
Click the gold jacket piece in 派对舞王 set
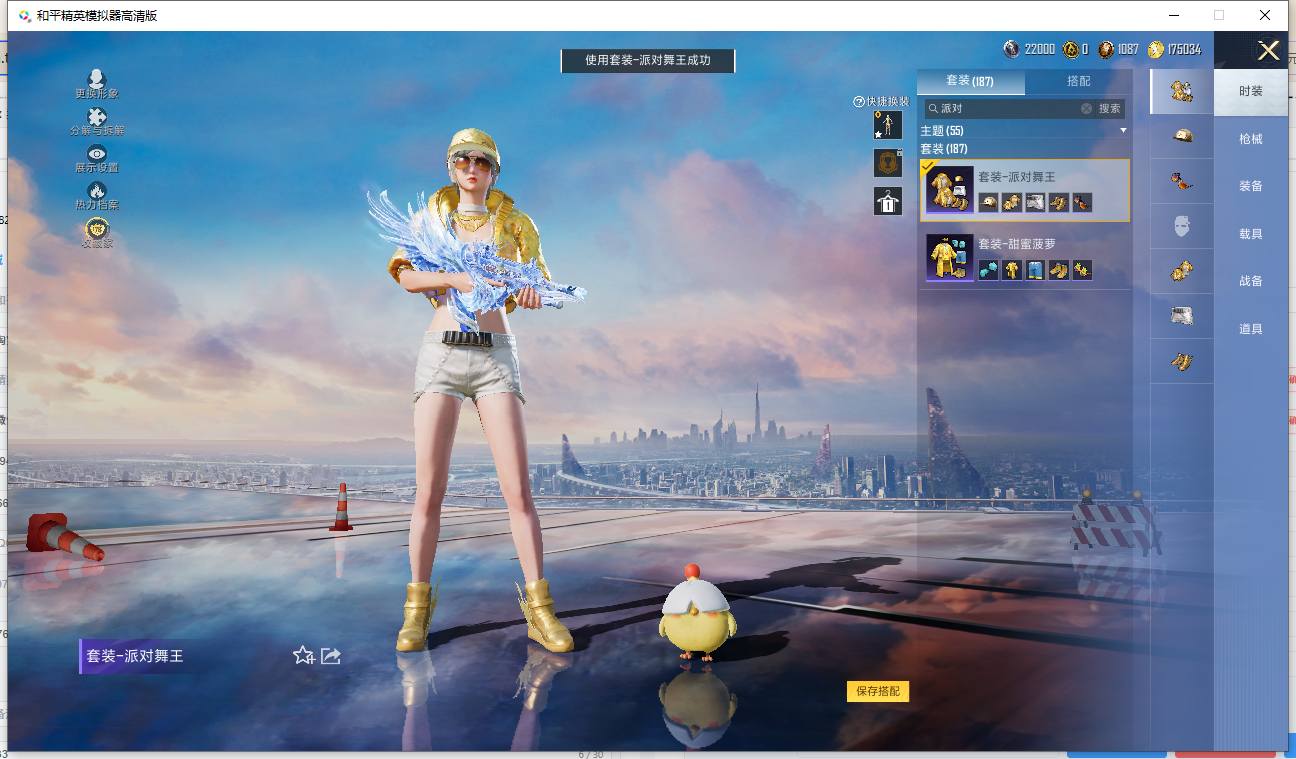(x=1012, y=203)
